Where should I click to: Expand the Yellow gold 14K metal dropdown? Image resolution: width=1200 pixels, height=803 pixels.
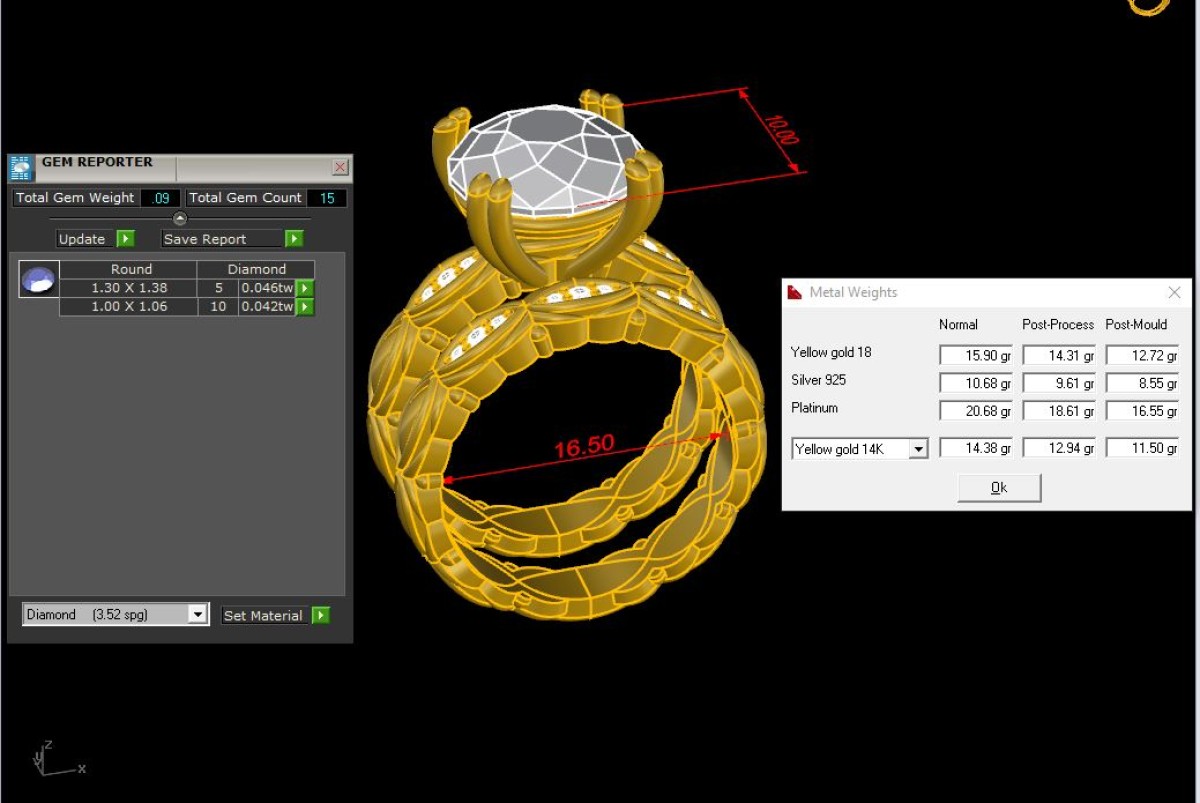(918, 449)
